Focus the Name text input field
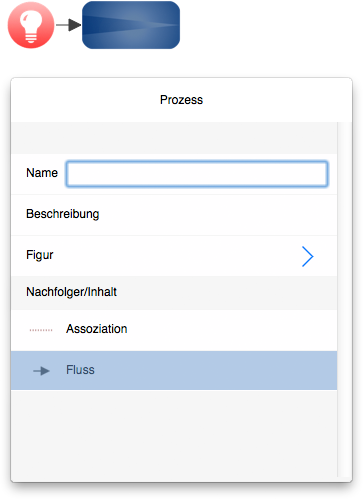Viewport: 363px width, 499px height. click(x=197, y=174)
